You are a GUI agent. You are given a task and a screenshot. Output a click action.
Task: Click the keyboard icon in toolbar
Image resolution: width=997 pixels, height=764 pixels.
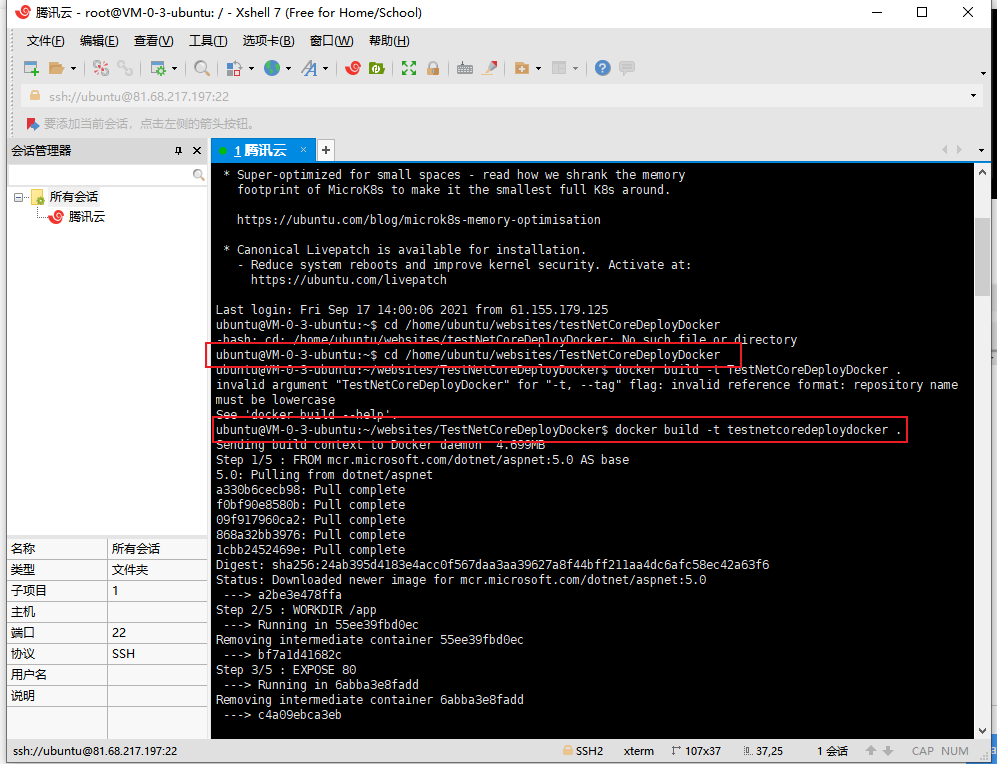pyautogui.click(x=465, y=68)
